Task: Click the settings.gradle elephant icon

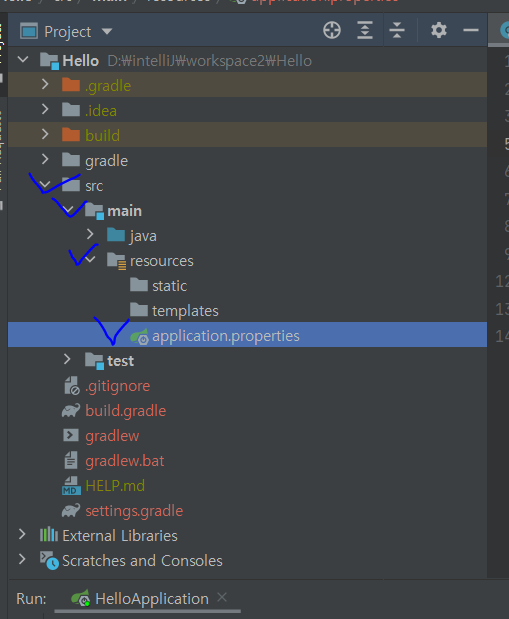Action: pos(71,510)
